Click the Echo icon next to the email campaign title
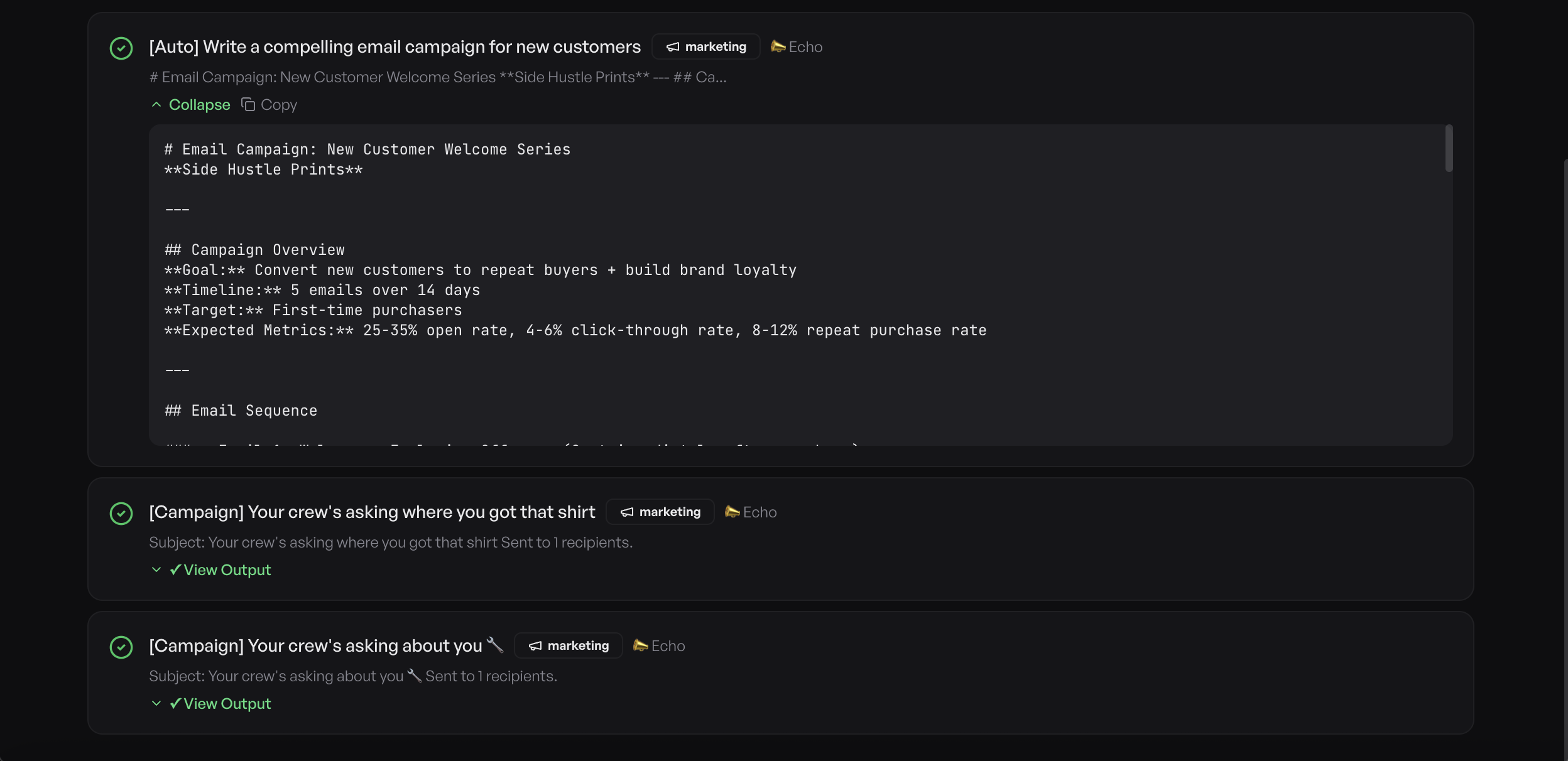This screenshot has height=761, width=1568. tap(777, 46)
